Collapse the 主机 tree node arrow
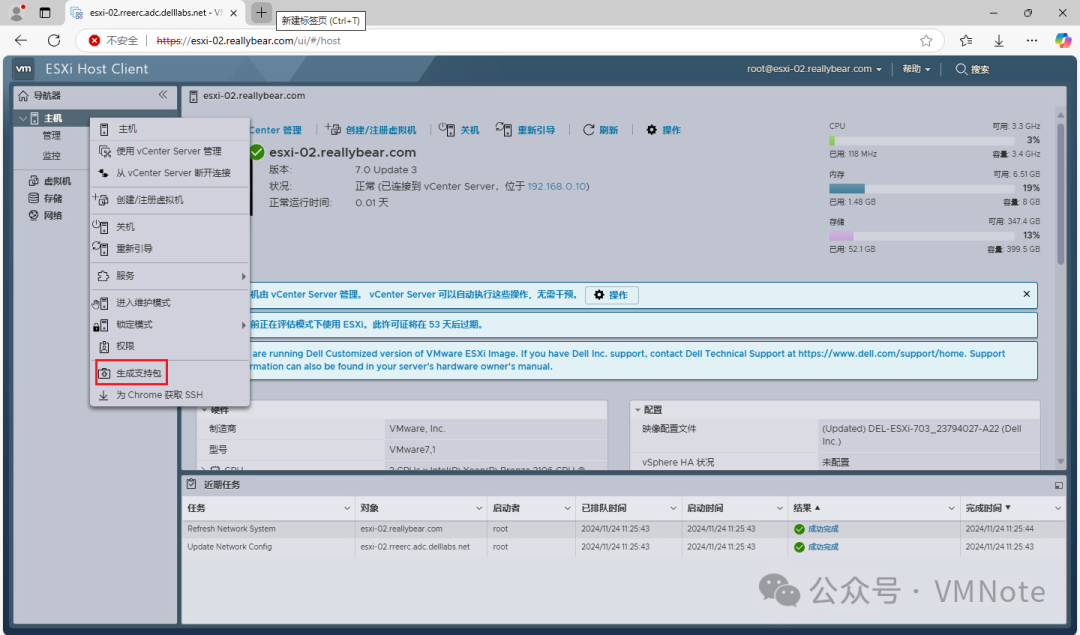This screenshot has width=1080, height=635. [23, 118]
